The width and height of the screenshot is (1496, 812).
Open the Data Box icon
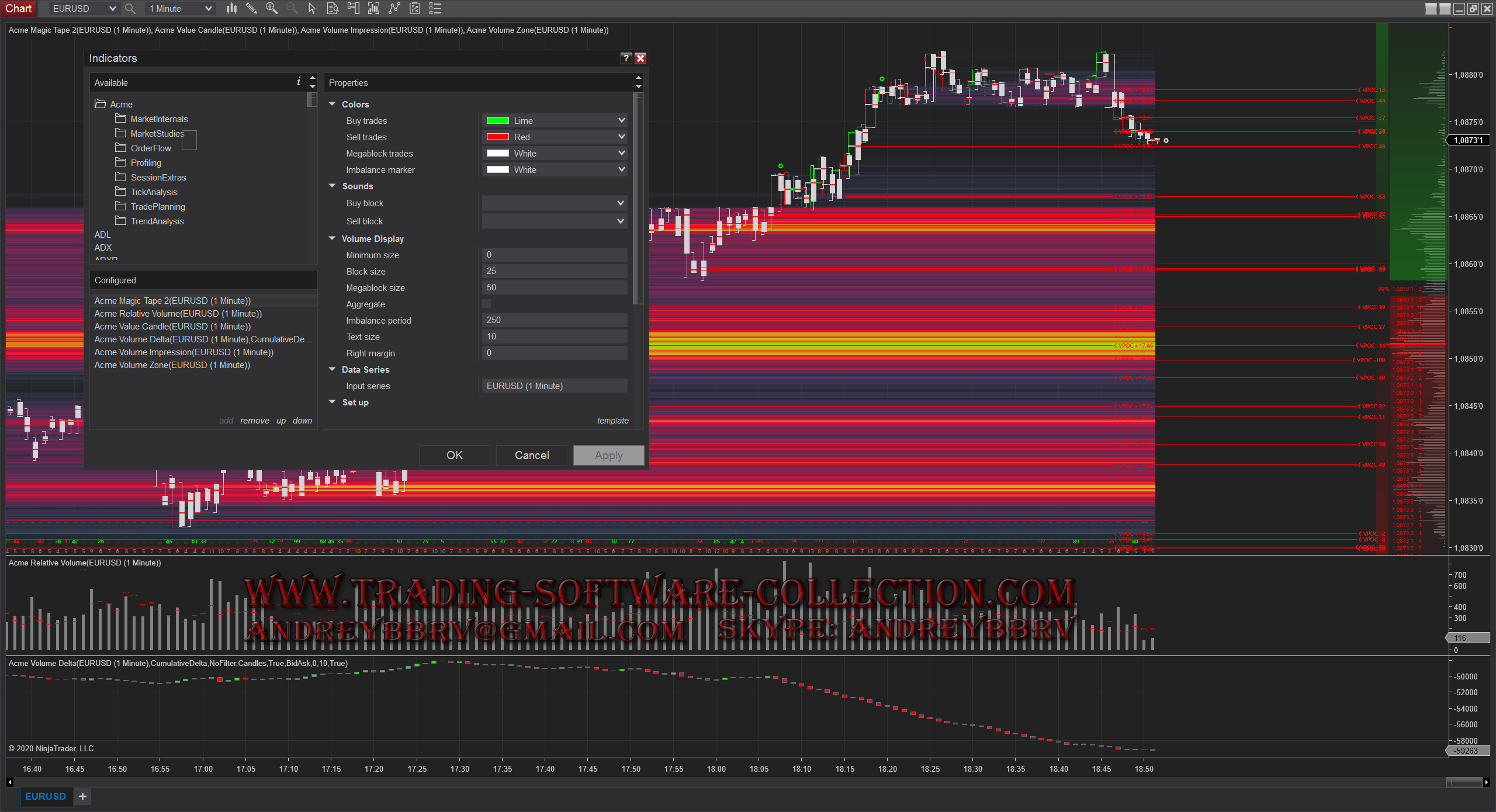tap(333, 8)
